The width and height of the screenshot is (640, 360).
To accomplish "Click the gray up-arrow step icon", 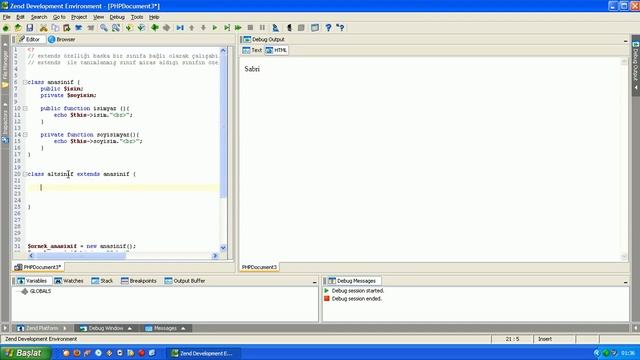I will click(191, 28).
